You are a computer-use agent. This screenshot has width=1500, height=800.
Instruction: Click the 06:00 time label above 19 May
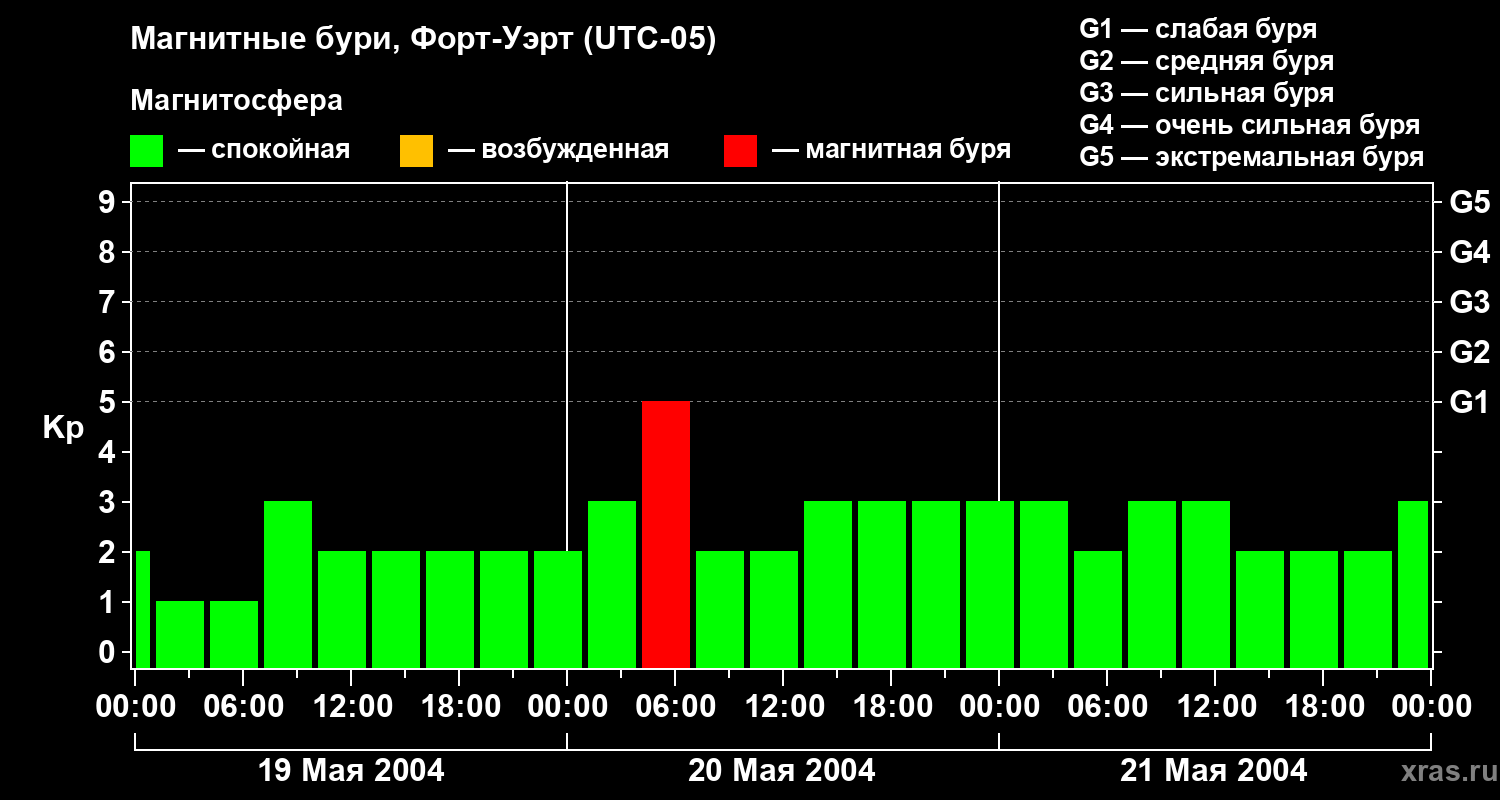243,707
